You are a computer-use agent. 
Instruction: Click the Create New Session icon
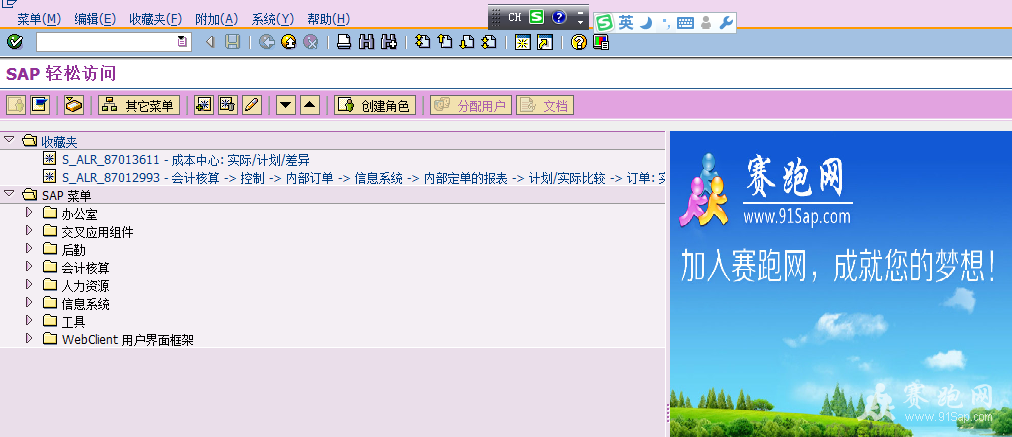(523, 43)
